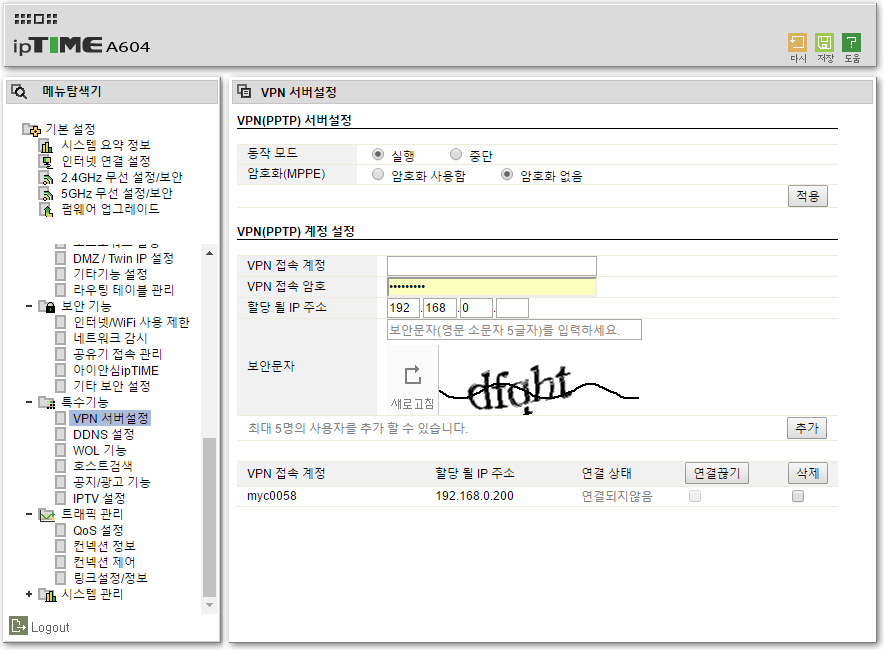Open the 도움 help icon

coord(851,43)
